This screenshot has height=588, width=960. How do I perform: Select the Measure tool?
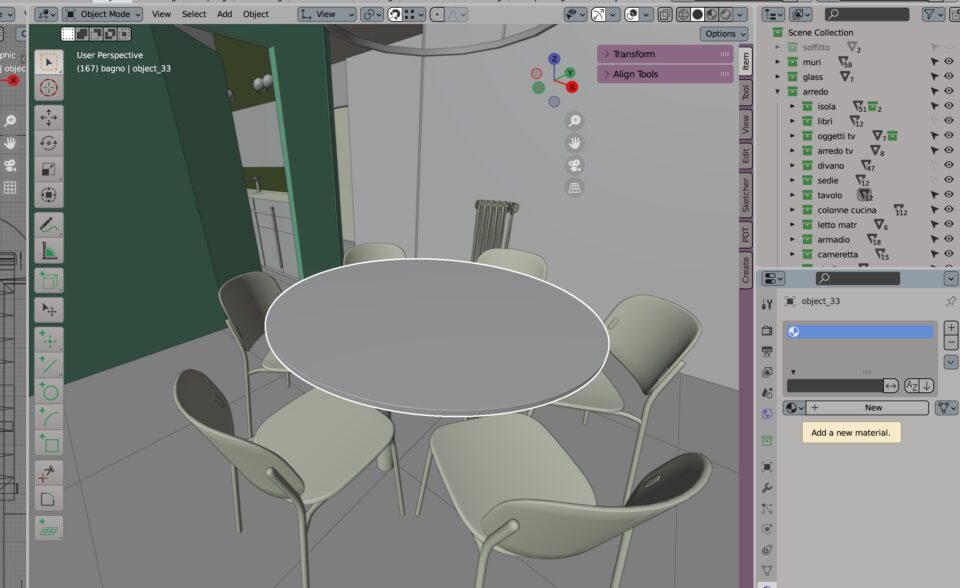coord(49,251)
